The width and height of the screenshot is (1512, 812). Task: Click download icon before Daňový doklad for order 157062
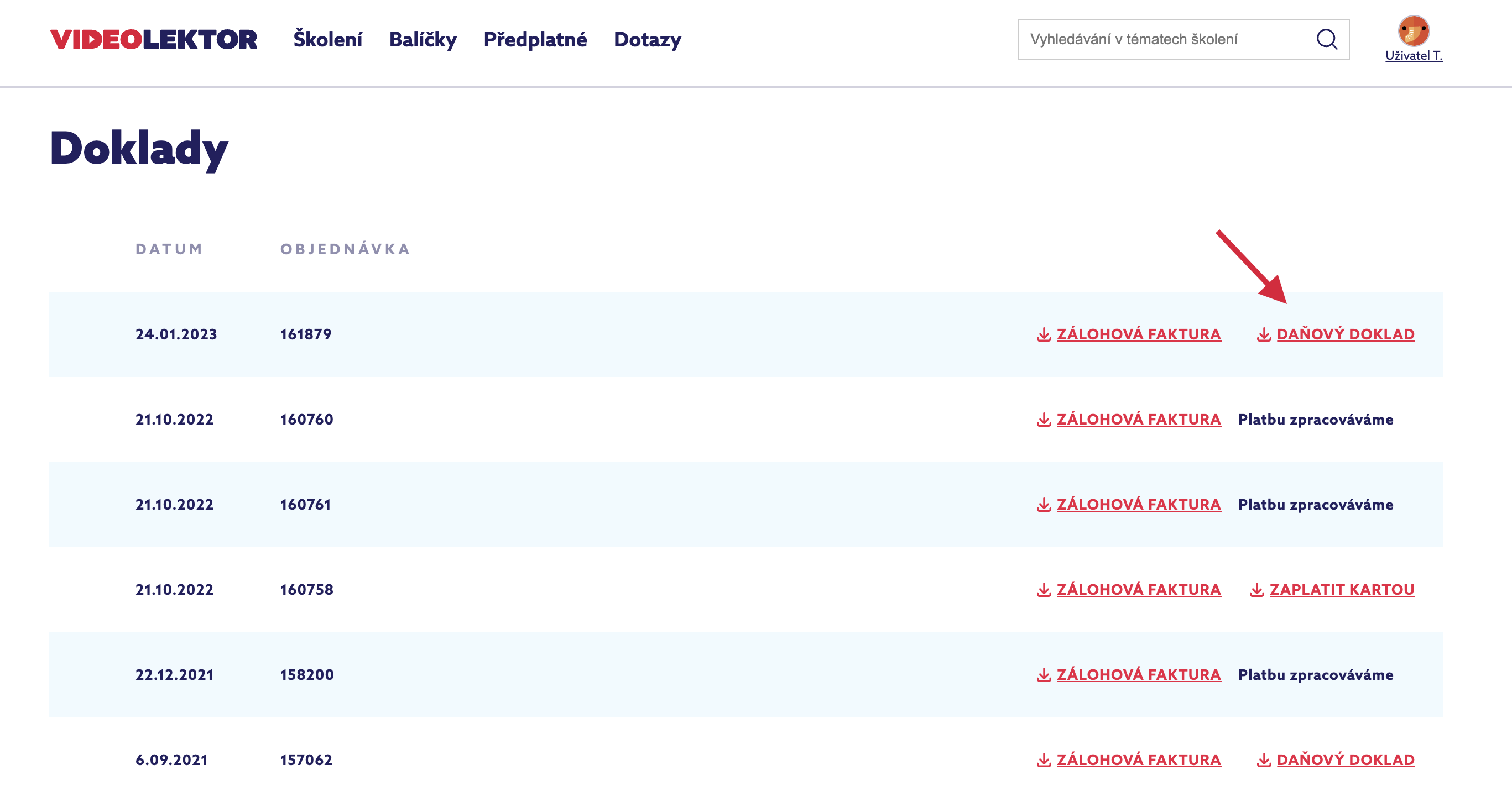click(x=1264, y=760)
